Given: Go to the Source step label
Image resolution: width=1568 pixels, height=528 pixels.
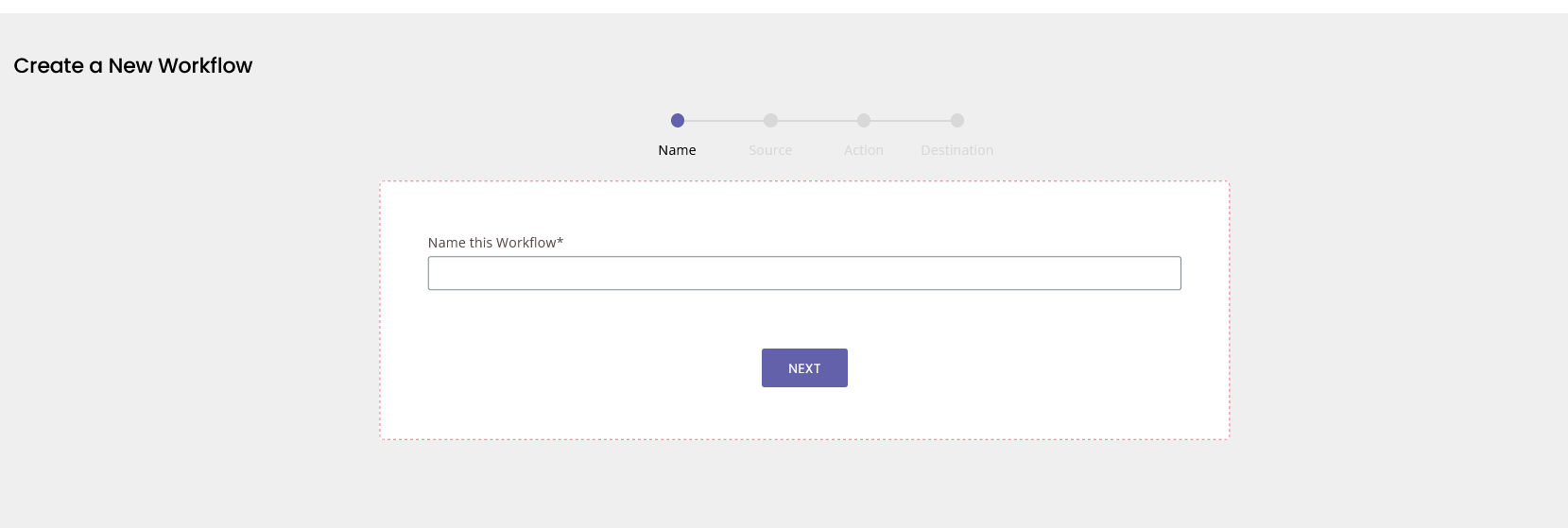Looking at the screenshot, I should pyautogui.click(x=770, y=150).
